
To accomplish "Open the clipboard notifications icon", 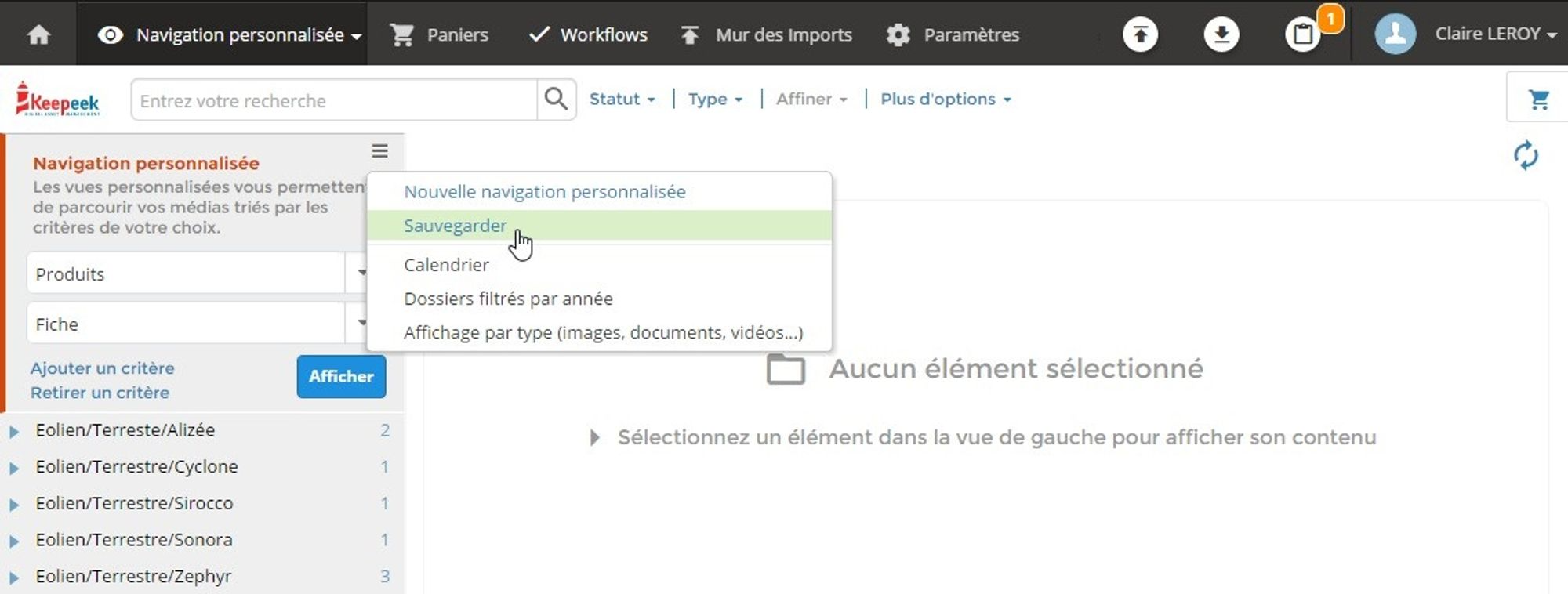I will 1303,34.
